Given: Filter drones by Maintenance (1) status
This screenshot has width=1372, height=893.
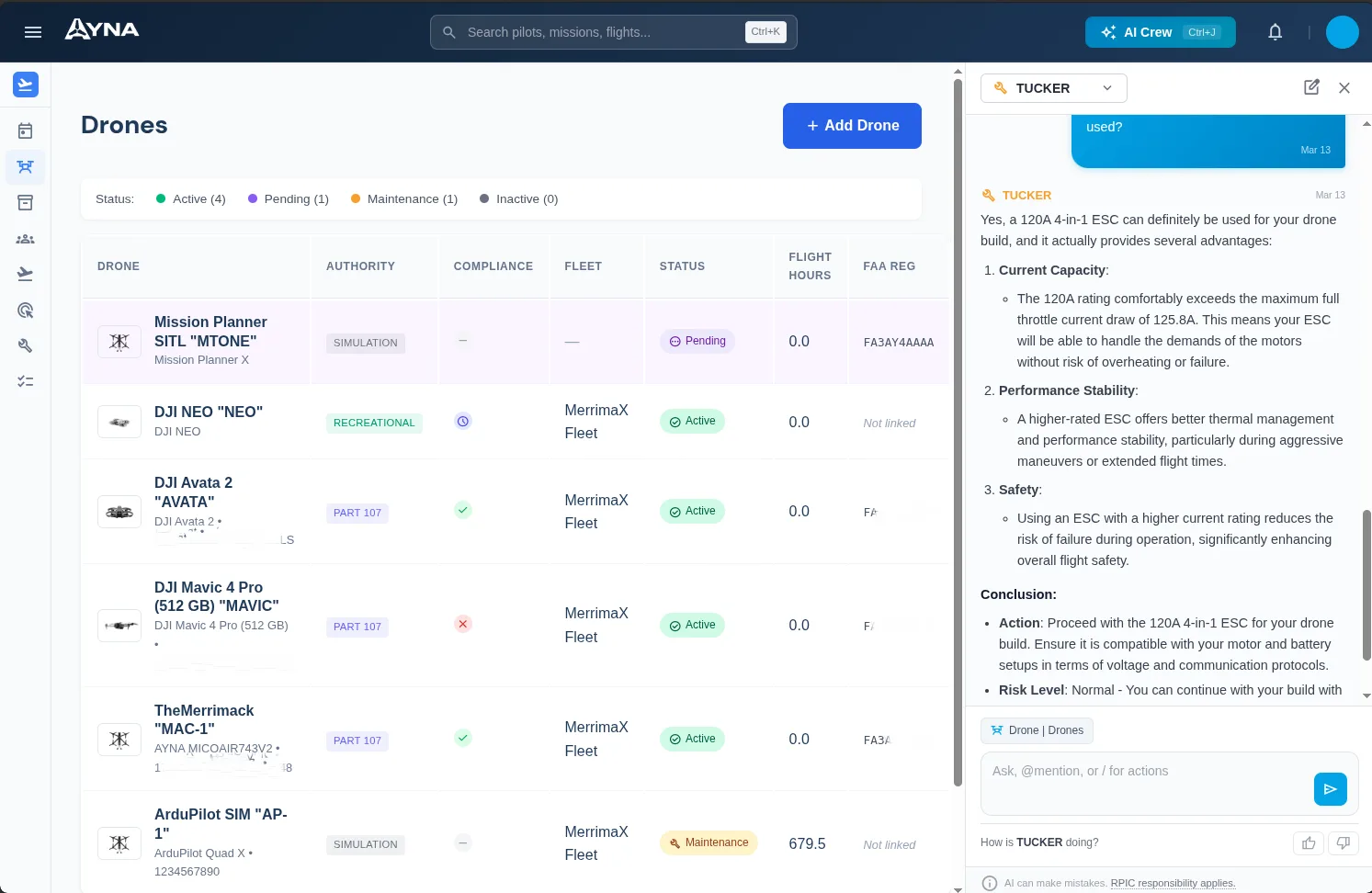Looking at the screenshot, I should point(404,199).
